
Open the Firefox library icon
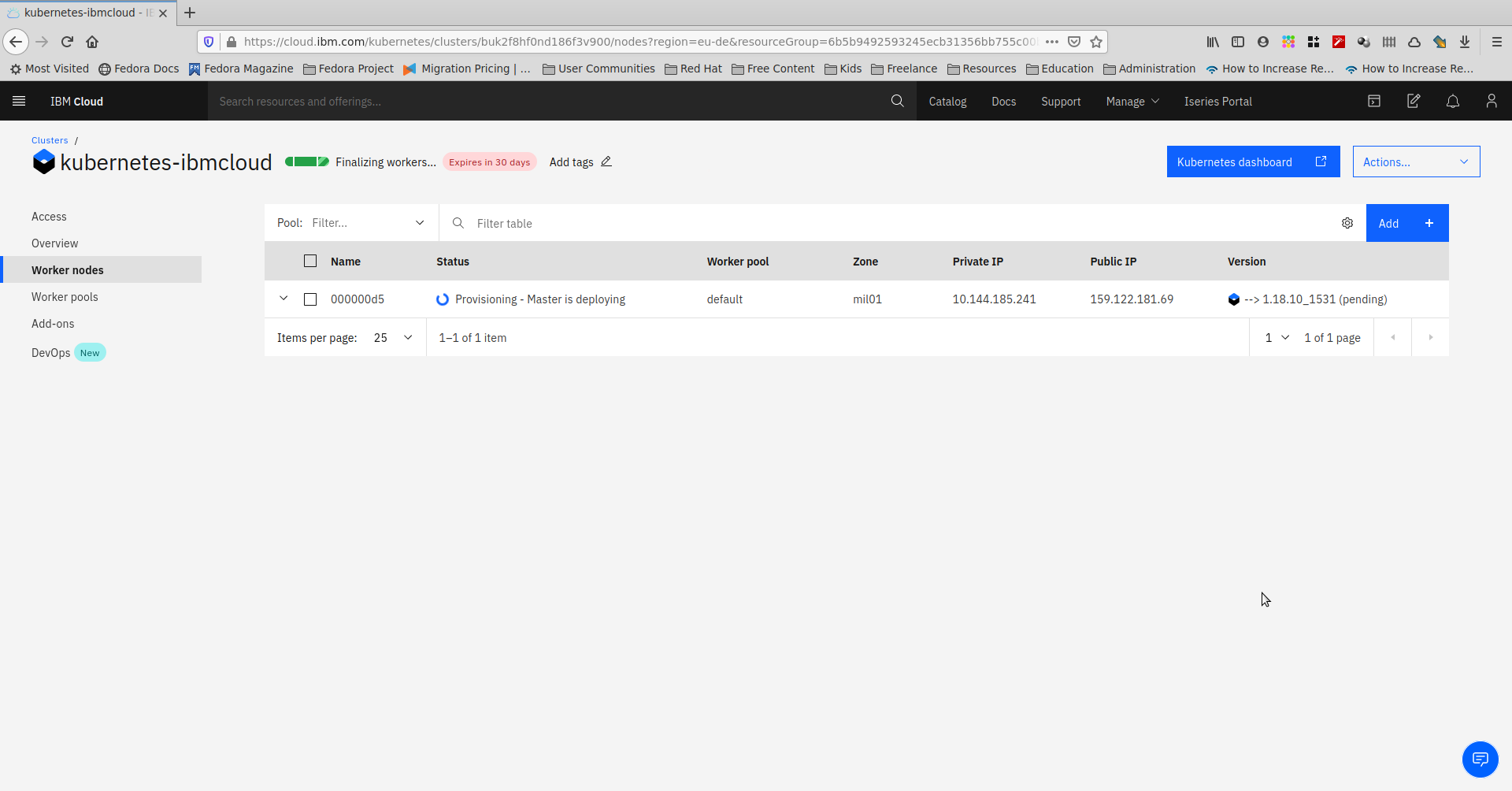click(1213, 42)
